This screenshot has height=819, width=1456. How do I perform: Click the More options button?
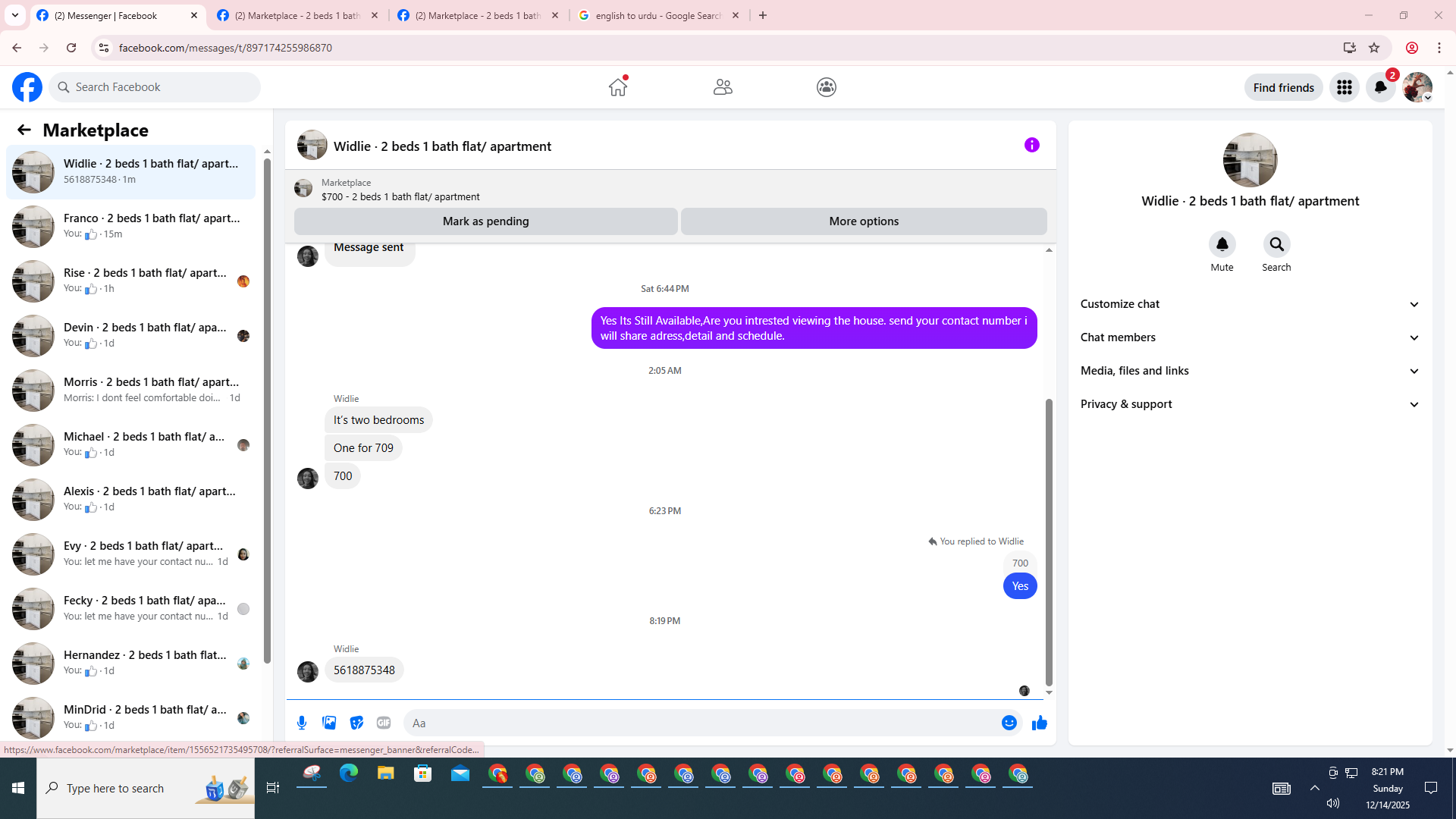tap(863, 221)
